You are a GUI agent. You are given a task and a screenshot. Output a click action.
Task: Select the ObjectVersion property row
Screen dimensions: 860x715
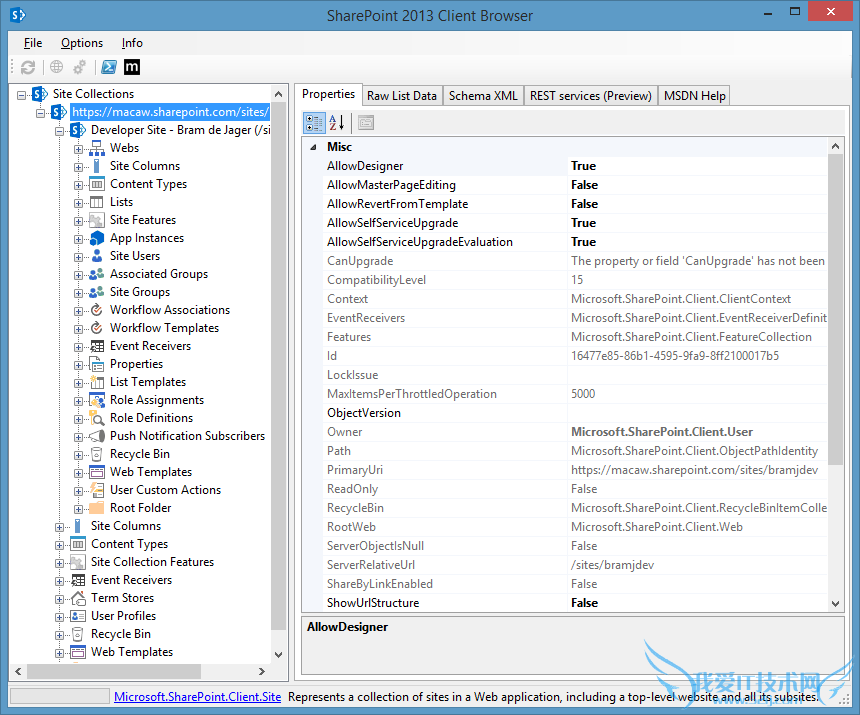(x=575, y=413)
